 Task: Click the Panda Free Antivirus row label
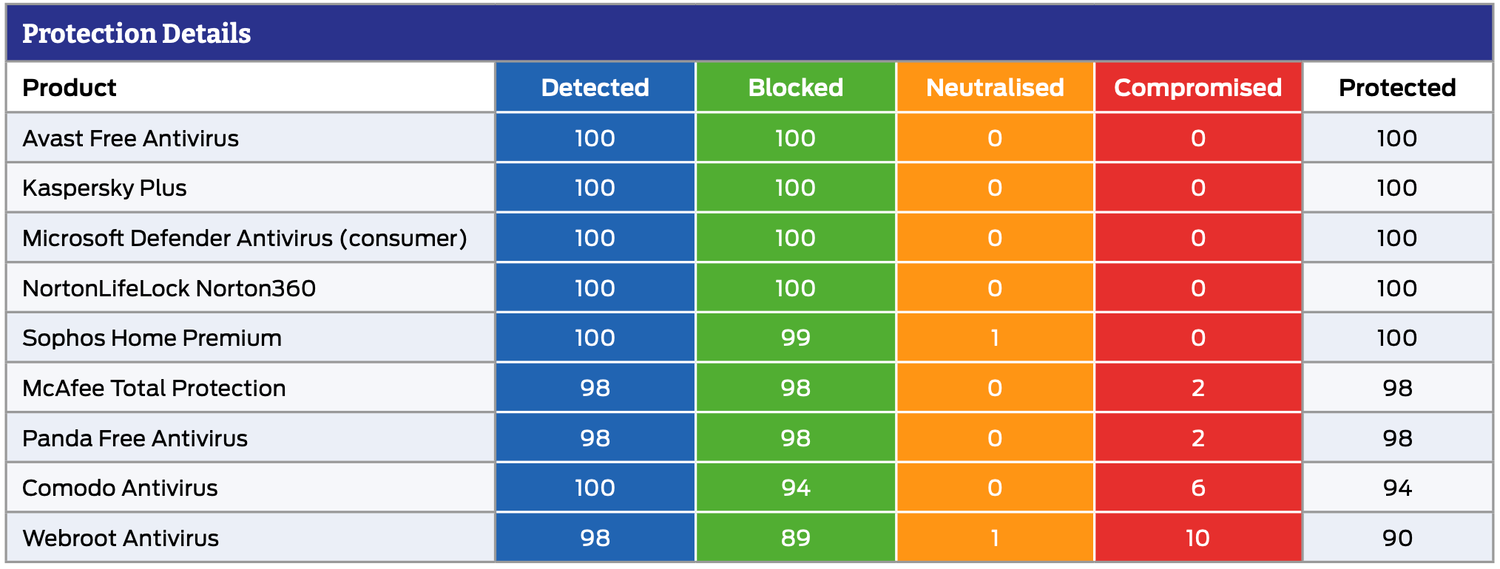click(135, 438)
